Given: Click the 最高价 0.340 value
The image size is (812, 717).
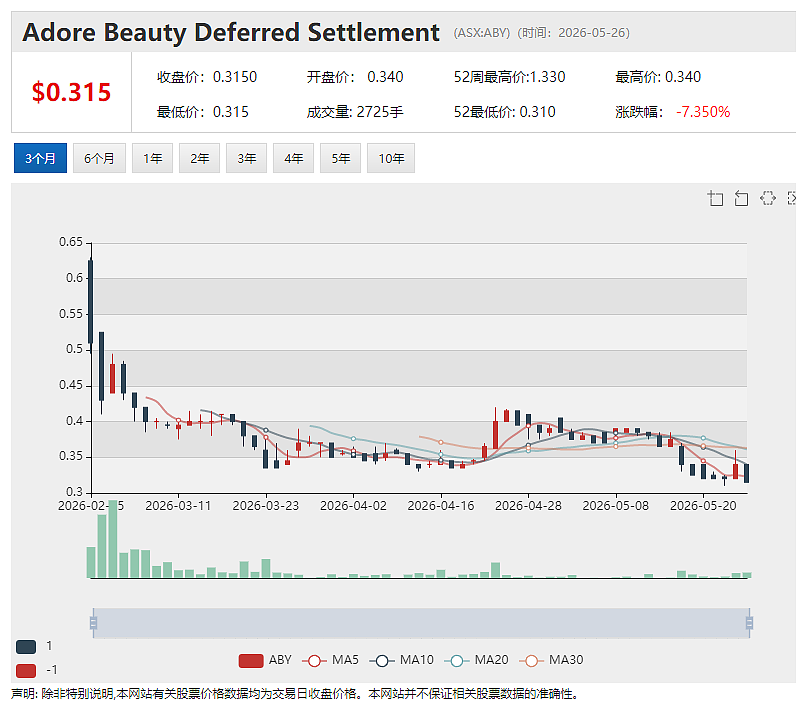Looking at the screenshot, I should coord(683,77).
